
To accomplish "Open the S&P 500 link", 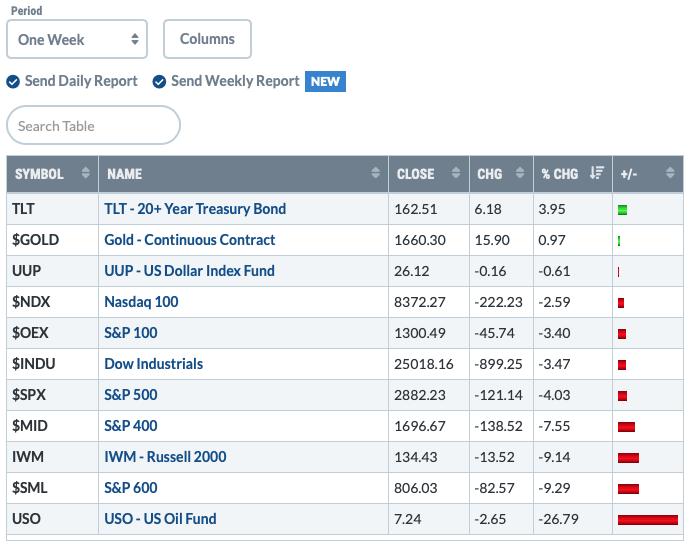I will pos(130,395).
